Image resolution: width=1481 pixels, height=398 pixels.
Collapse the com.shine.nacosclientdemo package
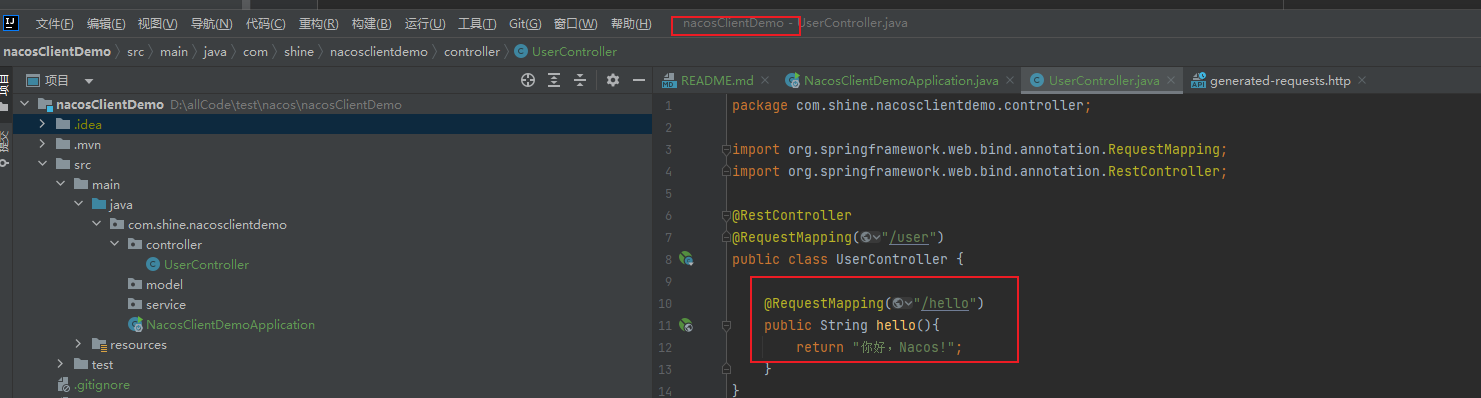97,224
